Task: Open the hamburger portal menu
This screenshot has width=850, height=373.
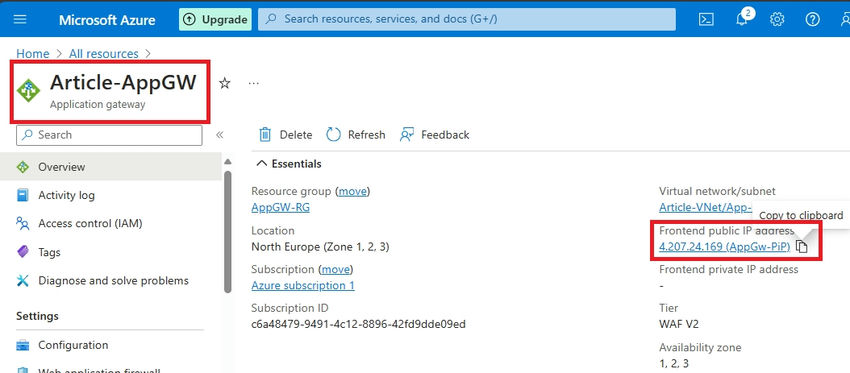Action: (x=20, y=20)
